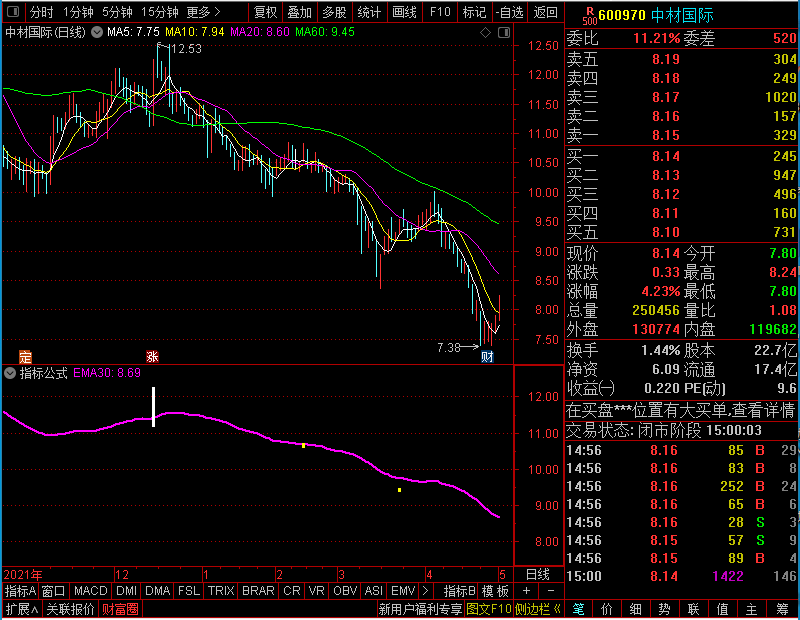Viewport: 800px width, 620px height.
Task: Select the 细 detail tab
Action: click(635, 609)
